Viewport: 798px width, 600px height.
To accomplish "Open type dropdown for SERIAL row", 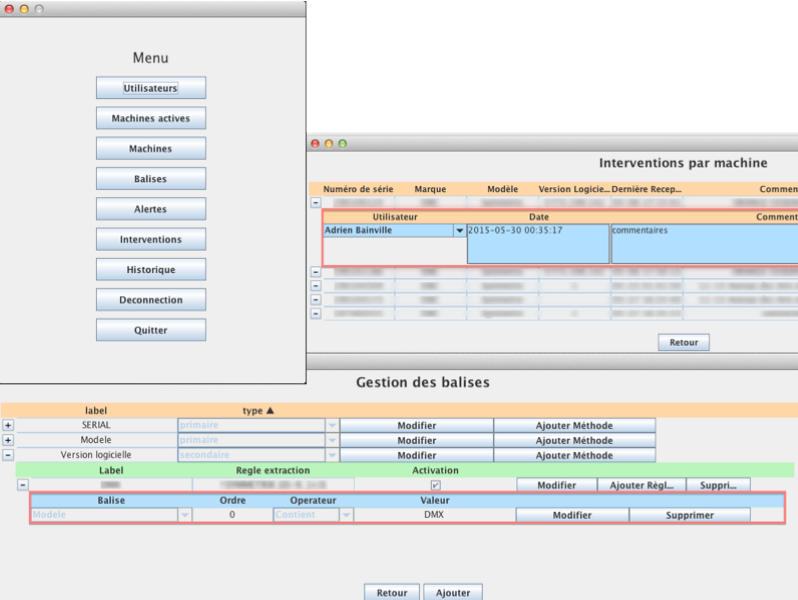I will [x=332, y=425].
